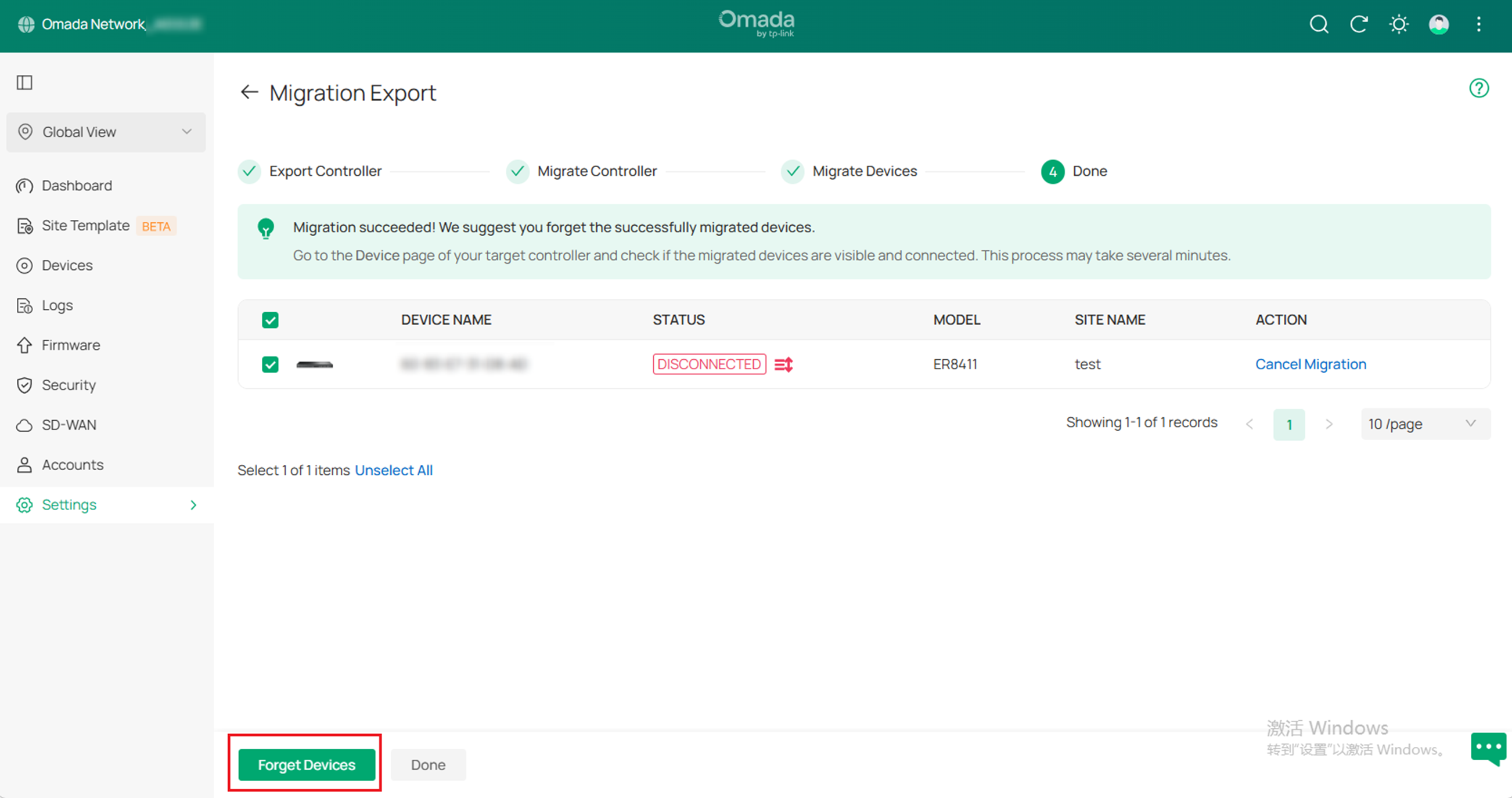The image size is (1512, 798).
Task: Open the Firmware page
Action: [x=70, y=345]
